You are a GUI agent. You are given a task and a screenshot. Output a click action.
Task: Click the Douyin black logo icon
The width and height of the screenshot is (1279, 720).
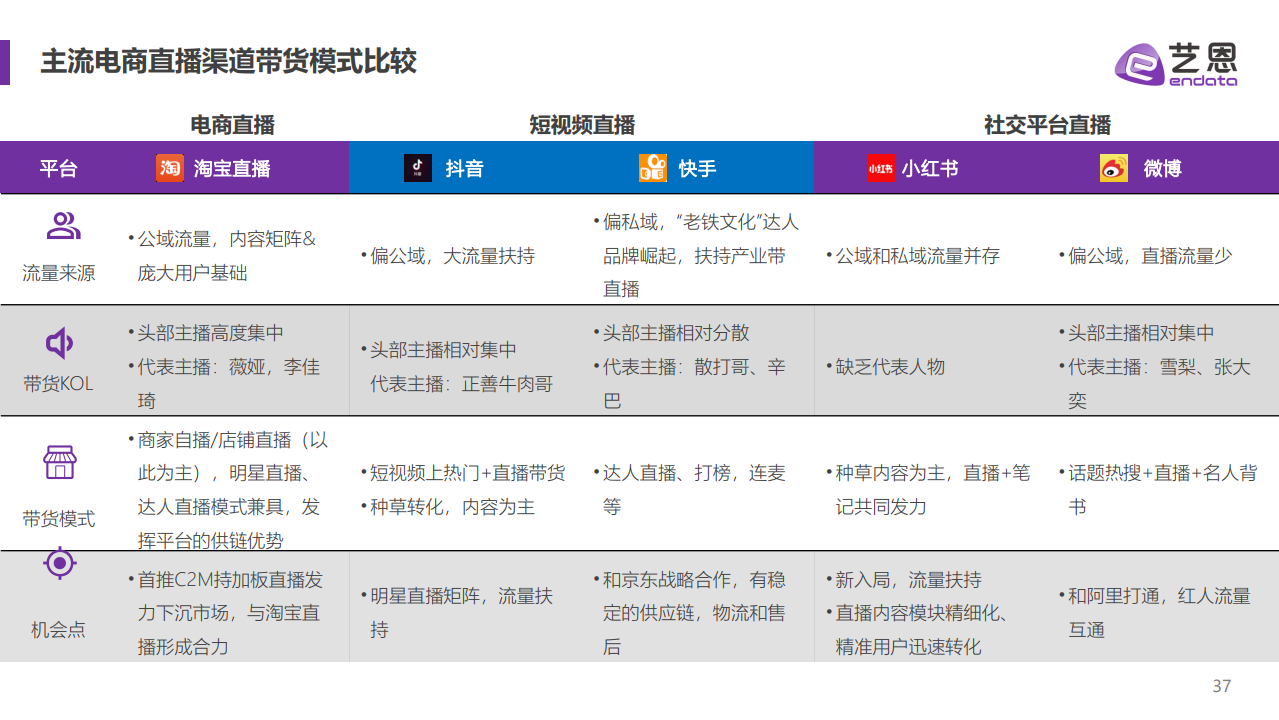pos(418,168)
